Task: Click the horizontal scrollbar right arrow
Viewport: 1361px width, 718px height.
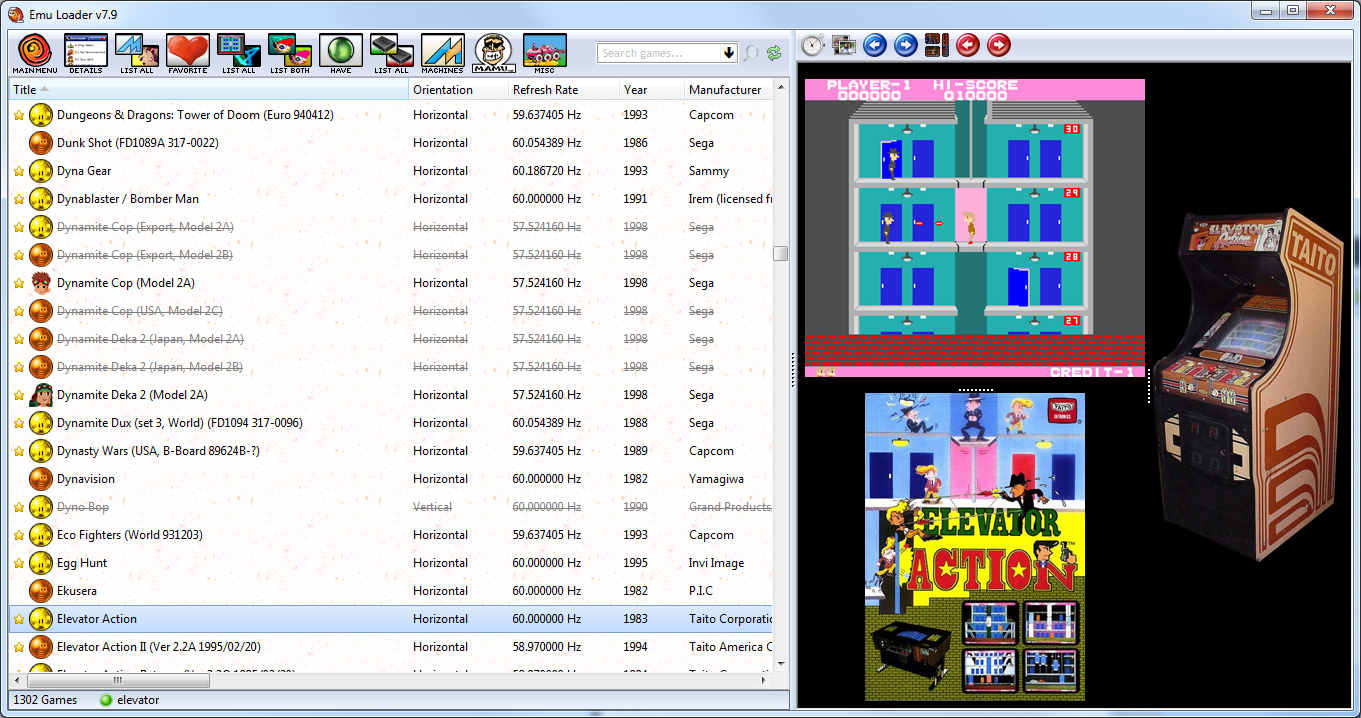Action: pyautogui.click(x=766, y=680)
